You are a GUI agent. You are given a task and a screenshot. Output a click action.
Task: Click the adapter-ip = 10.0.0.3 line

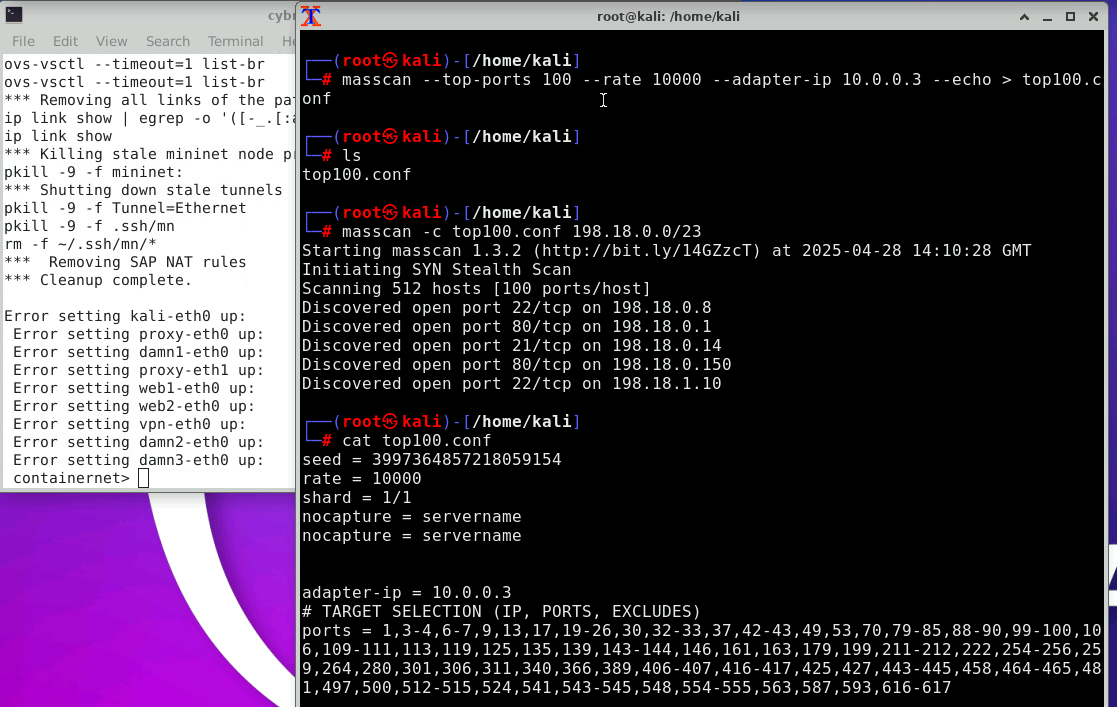coord(406,593)
